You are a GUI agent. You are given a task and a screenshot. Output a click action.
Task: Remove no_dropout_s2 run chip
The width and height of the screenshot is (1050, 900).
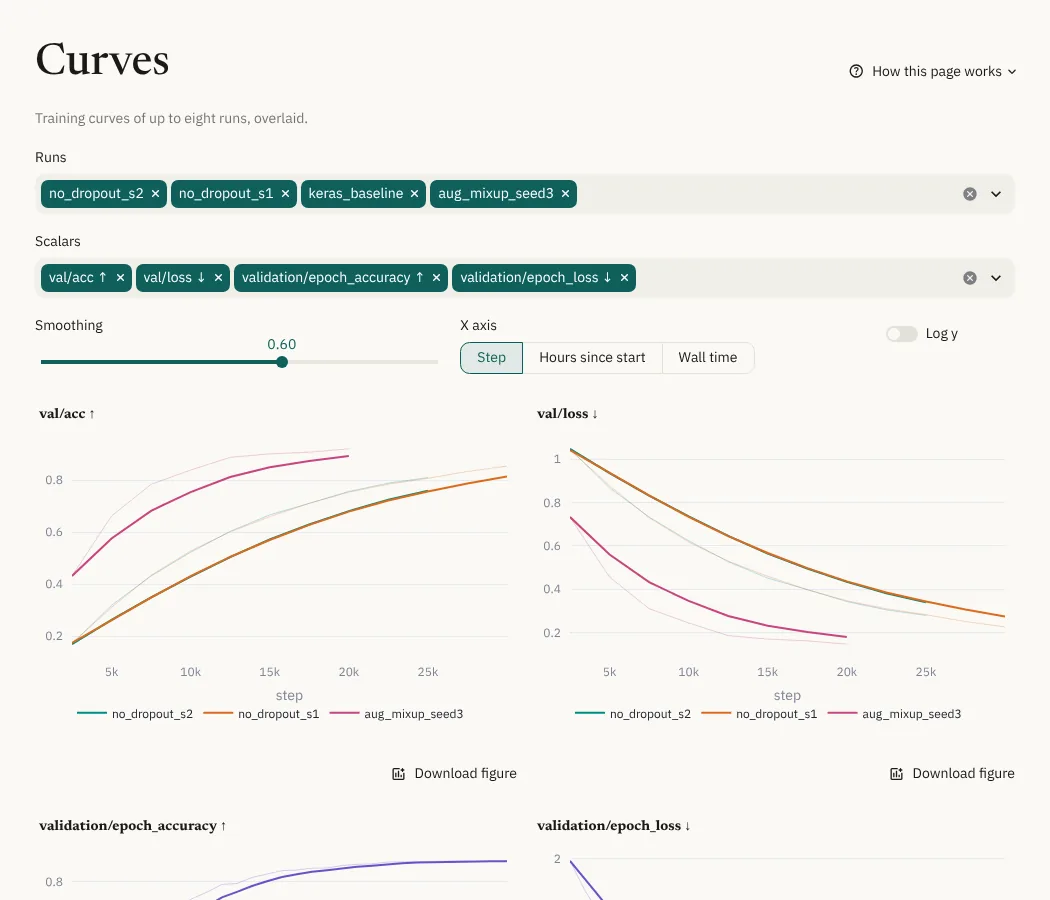point(155,194)
